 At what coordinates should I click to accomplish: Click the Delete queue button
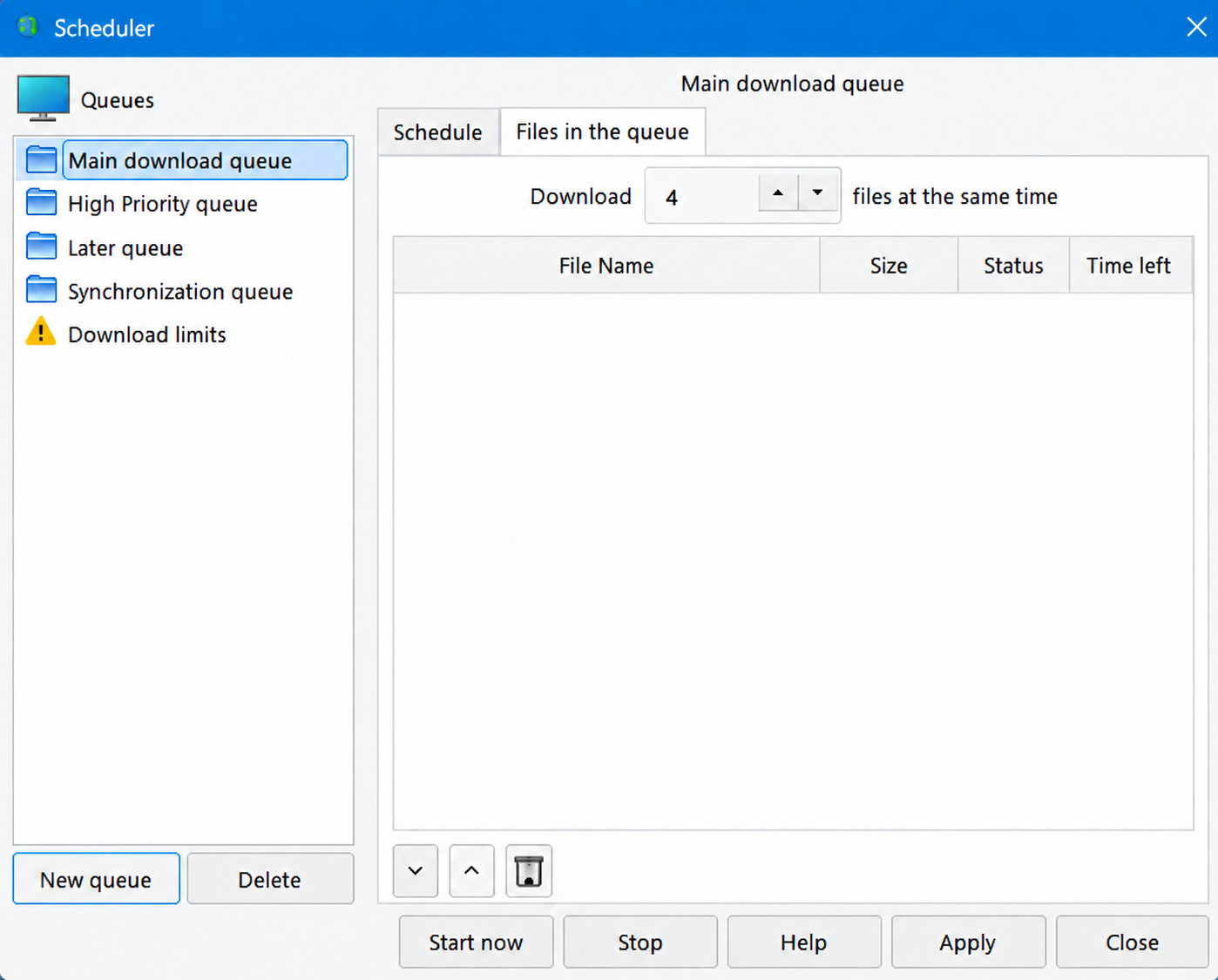270,879
